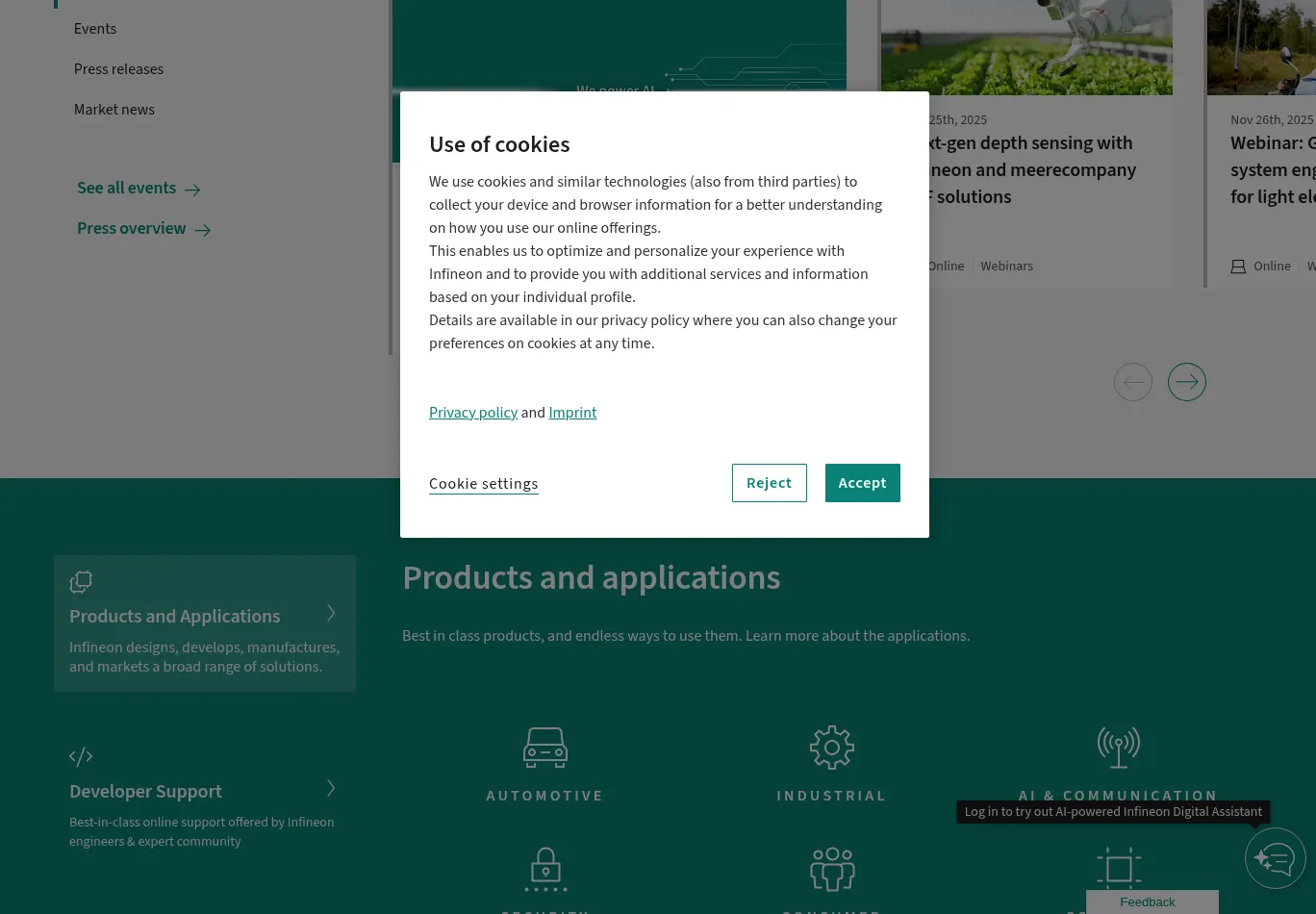
Task: Expand Developer Support chevron
Action: (x=331, y=788)
